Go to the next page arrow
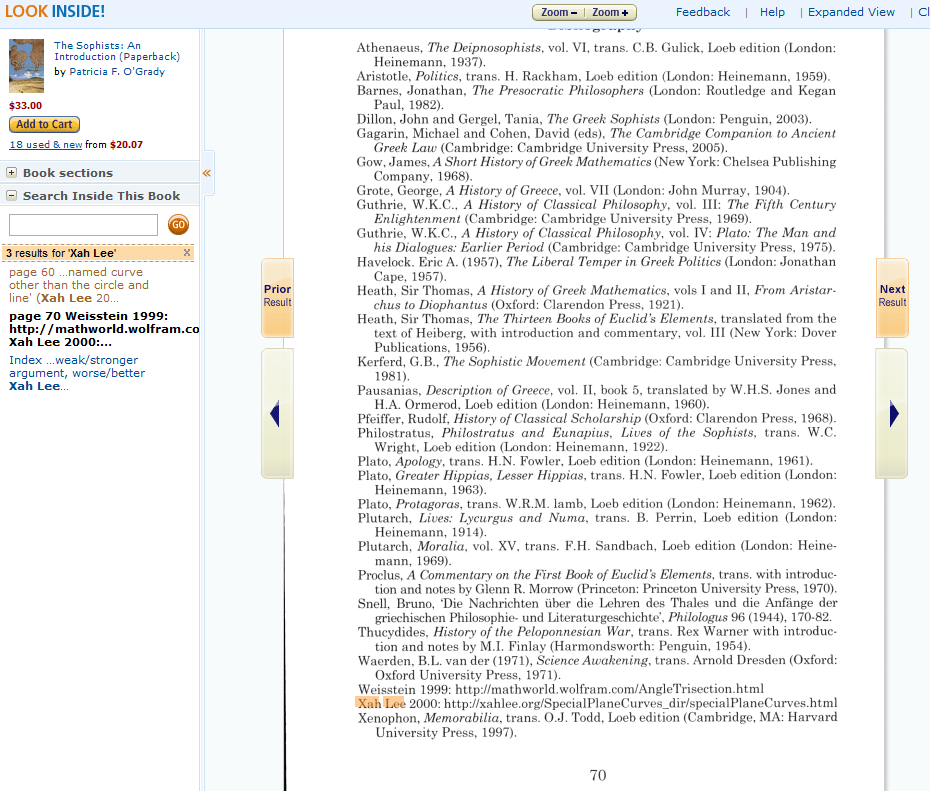The height and width of the screenshot is (791, 930). (x=892, y=414)
